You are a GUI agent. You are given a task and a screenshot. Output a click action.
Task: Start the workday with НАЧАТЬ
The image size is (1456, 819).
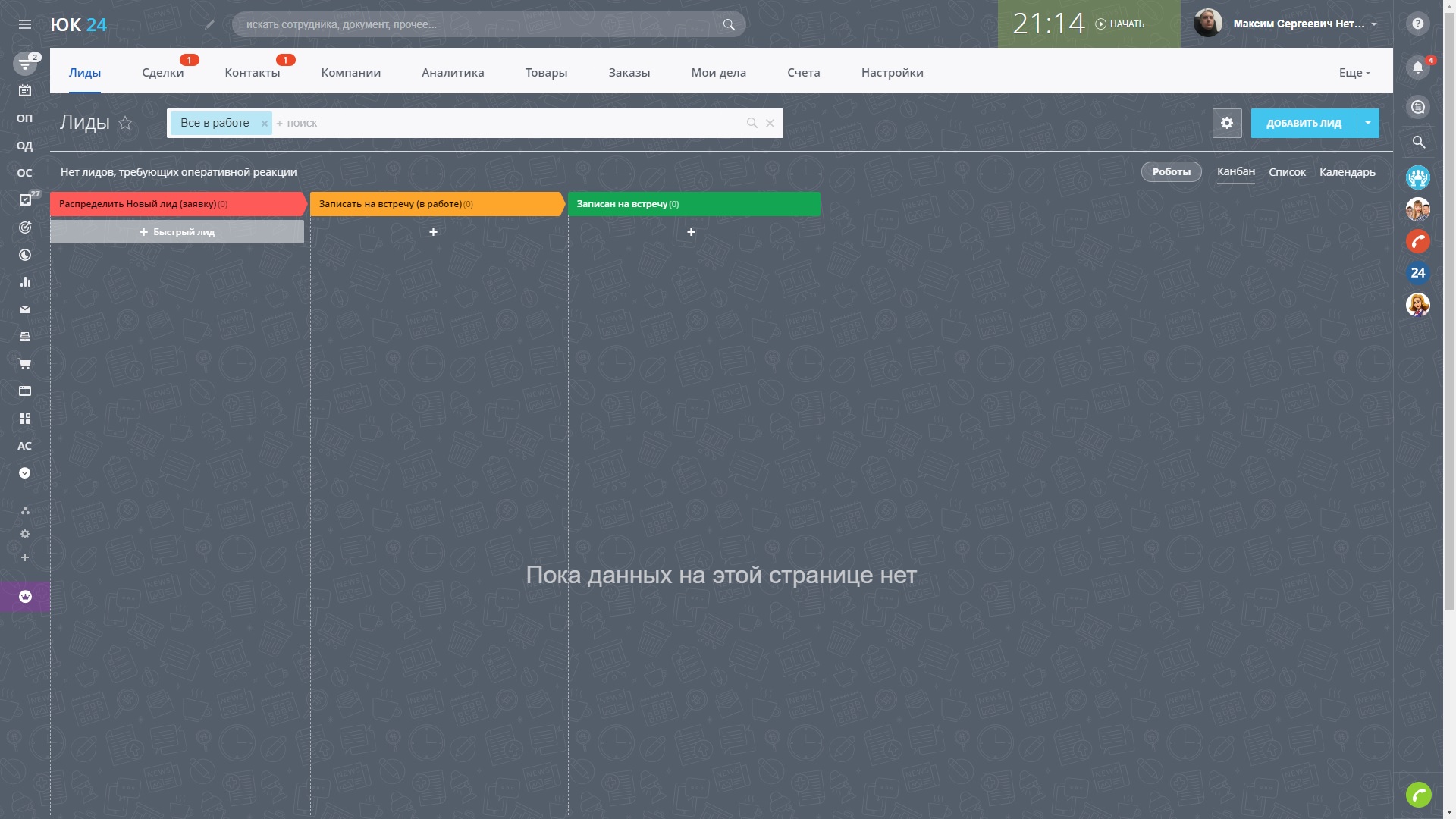1120,24
